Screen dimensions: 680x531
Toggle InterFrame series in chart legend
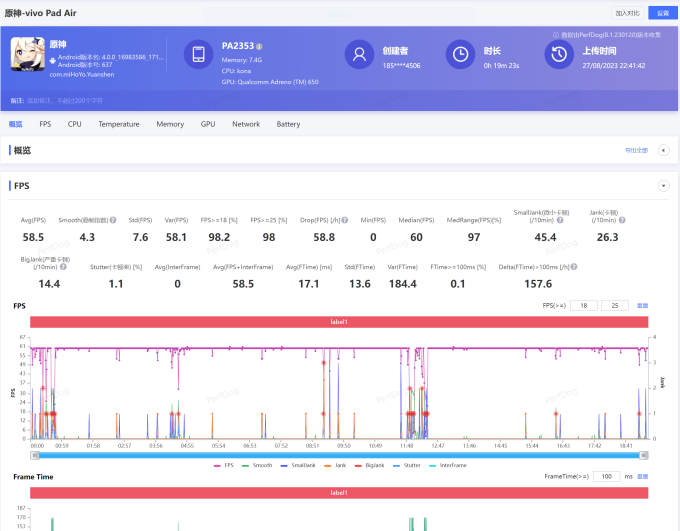coord(448,465)
